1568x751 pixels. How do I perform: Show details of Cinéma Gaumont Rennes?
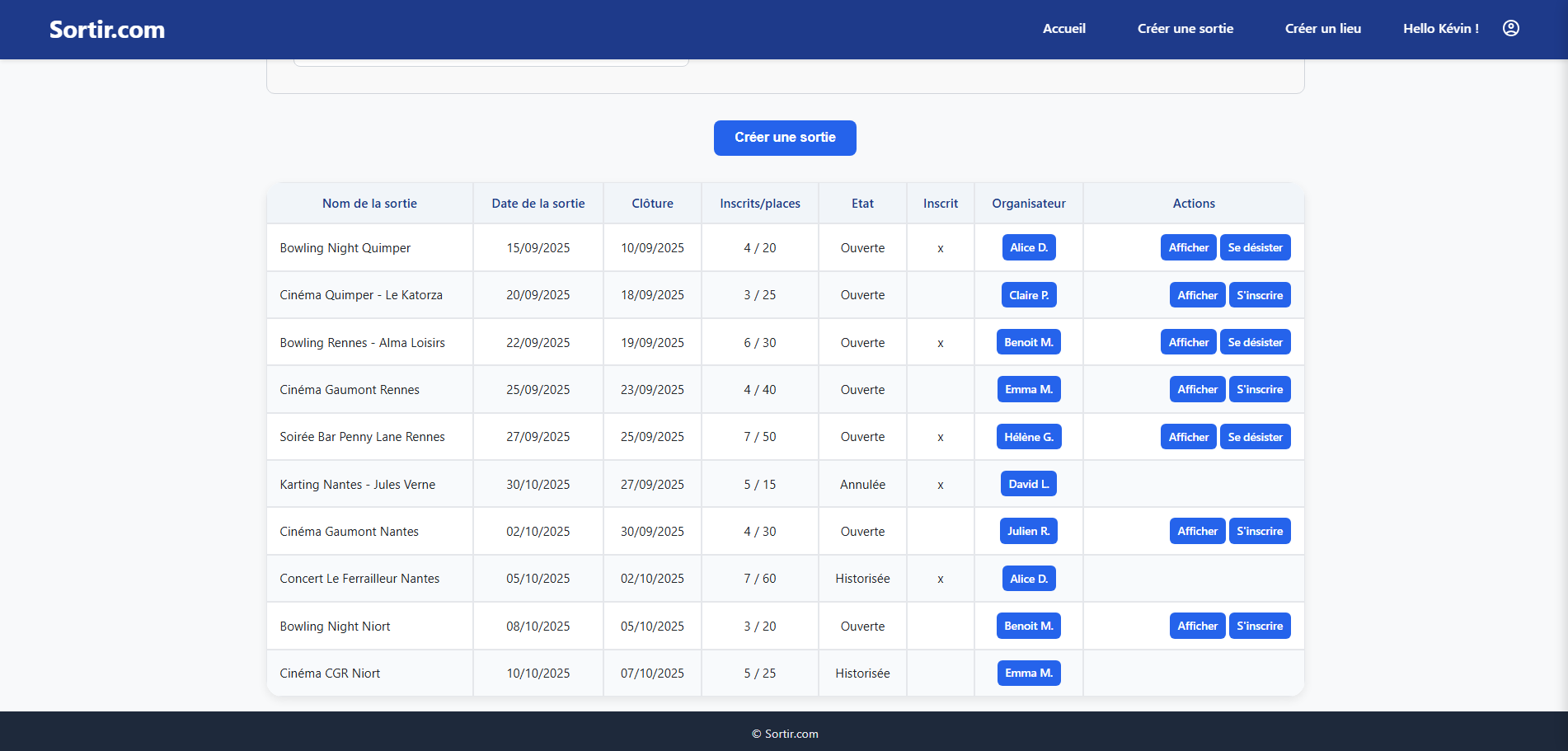point(1197,389)
